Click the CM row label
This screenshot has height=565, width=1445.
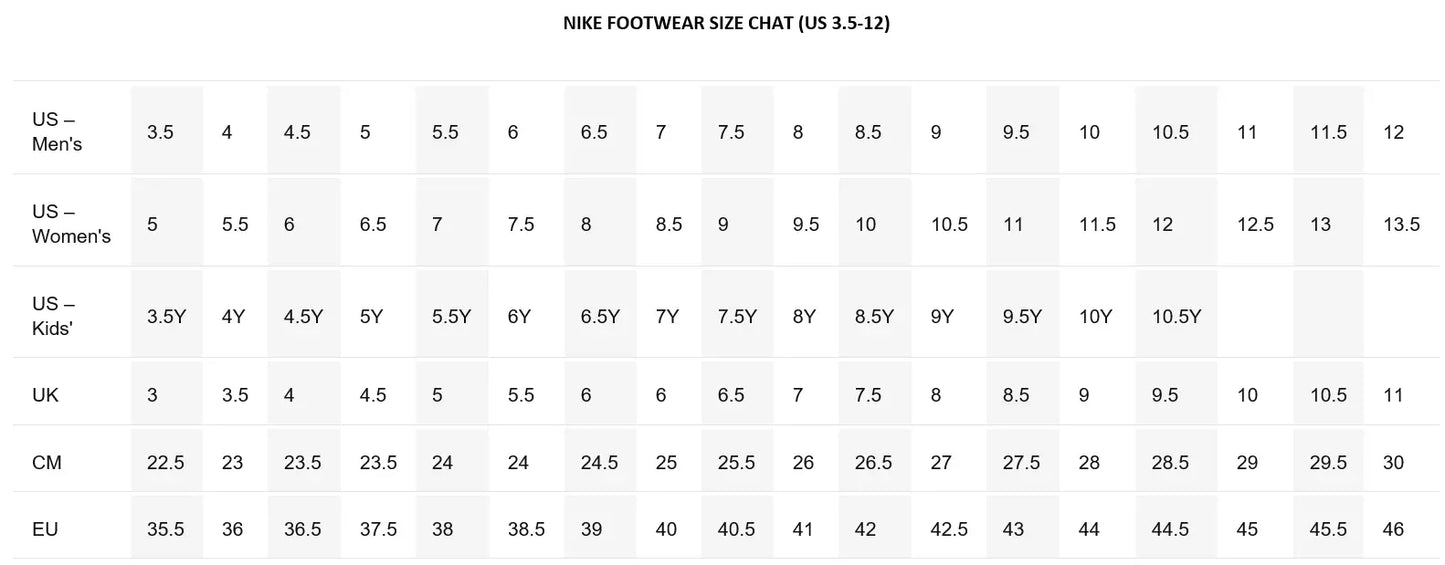point(47,463)
